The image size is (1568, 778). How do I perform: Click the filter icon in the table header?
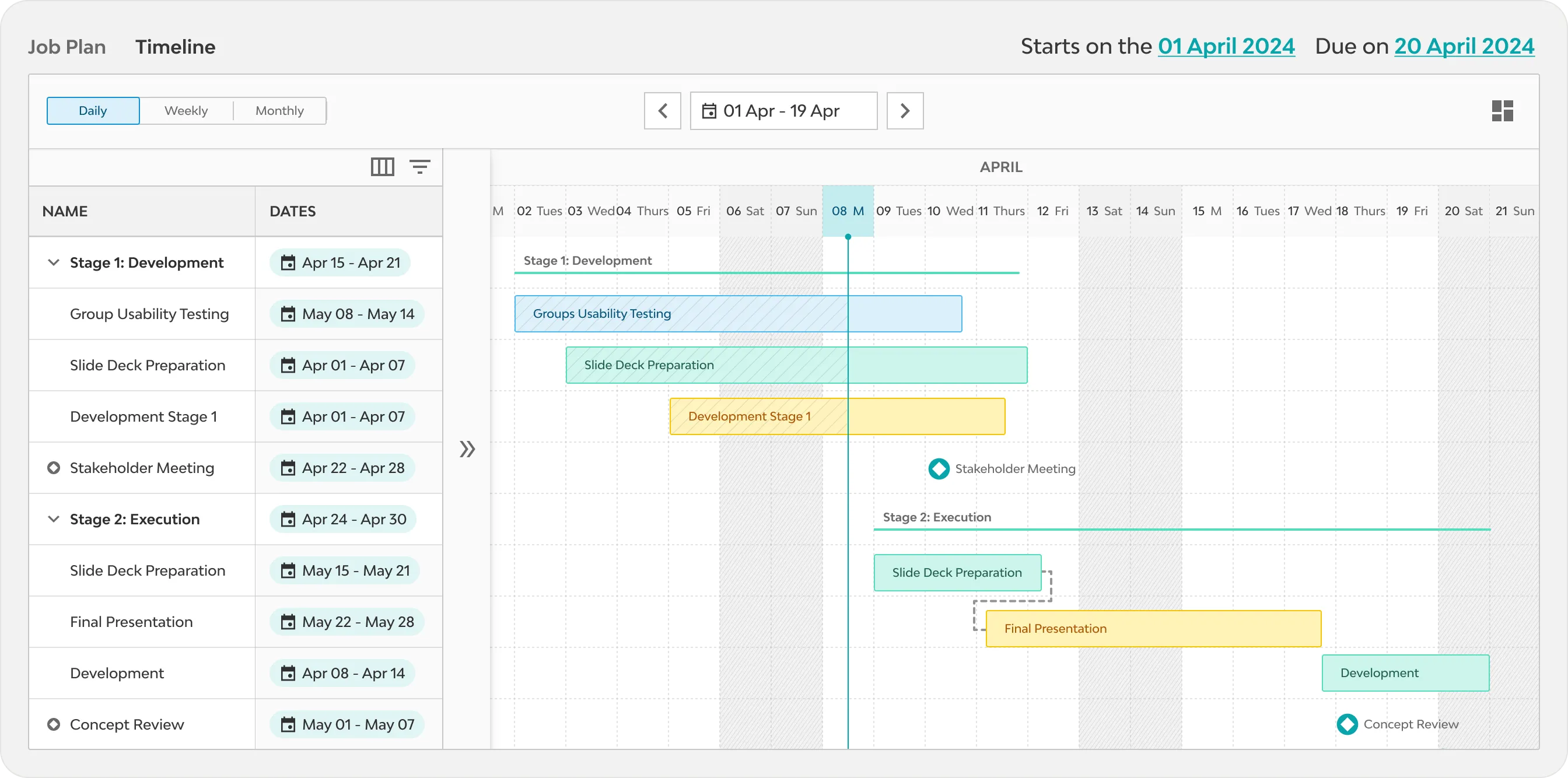click(419, 167)
